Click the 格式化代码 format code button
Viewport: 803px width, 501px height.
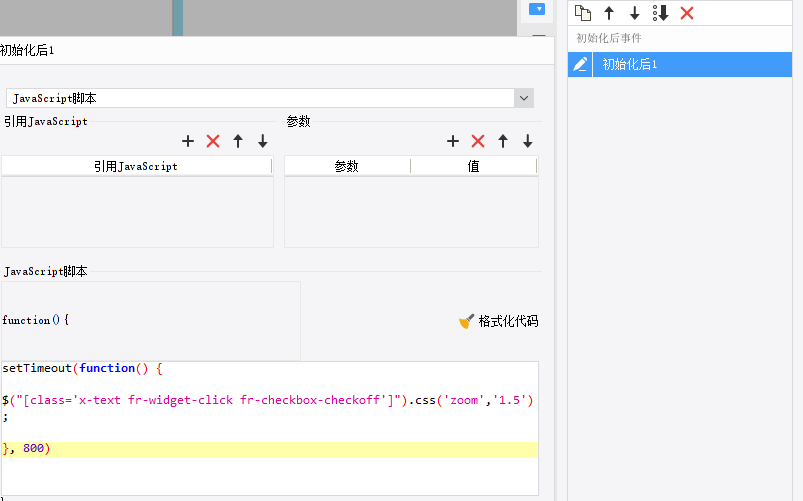tap(498, 321)
